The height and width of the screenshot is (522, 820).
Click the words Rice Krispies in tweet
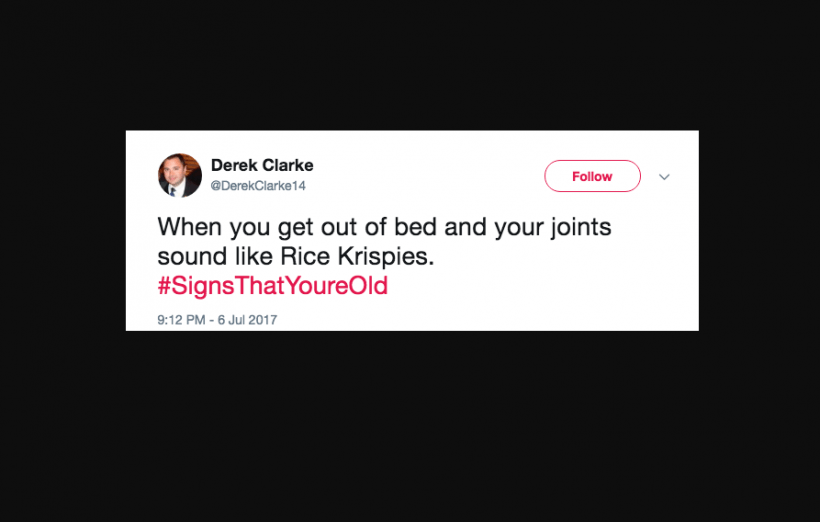[357, 257]
